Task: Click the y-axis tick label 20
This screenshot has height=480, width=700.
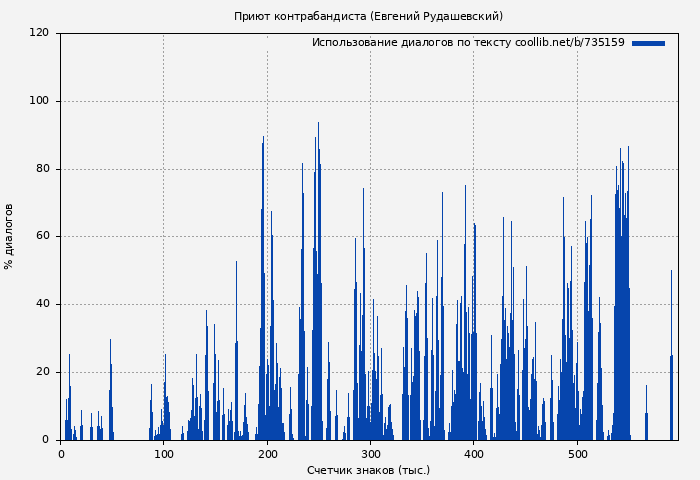Action: (42, 372)
